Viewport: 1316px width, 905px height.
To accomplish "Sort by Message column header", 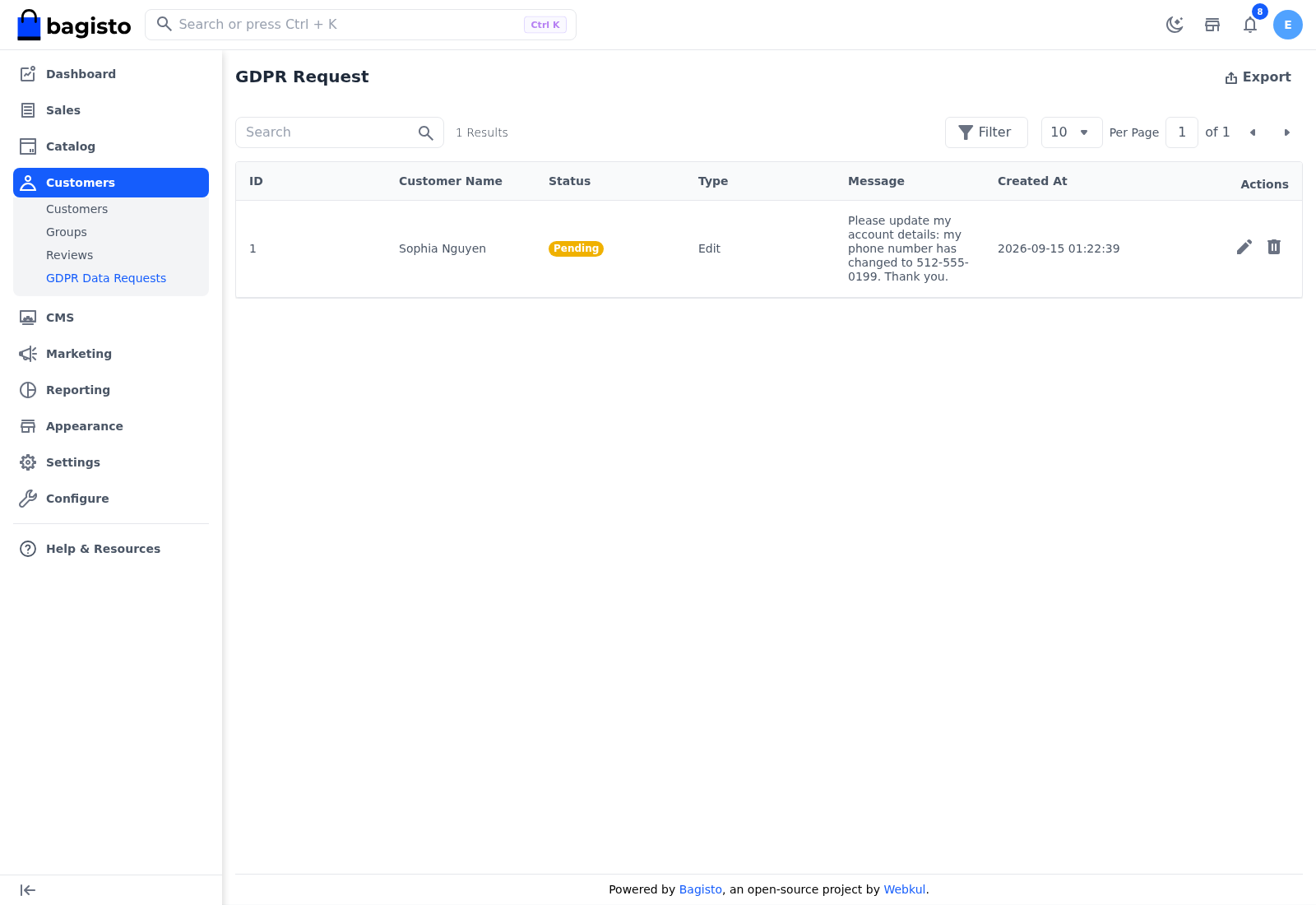I will [876, 181].
